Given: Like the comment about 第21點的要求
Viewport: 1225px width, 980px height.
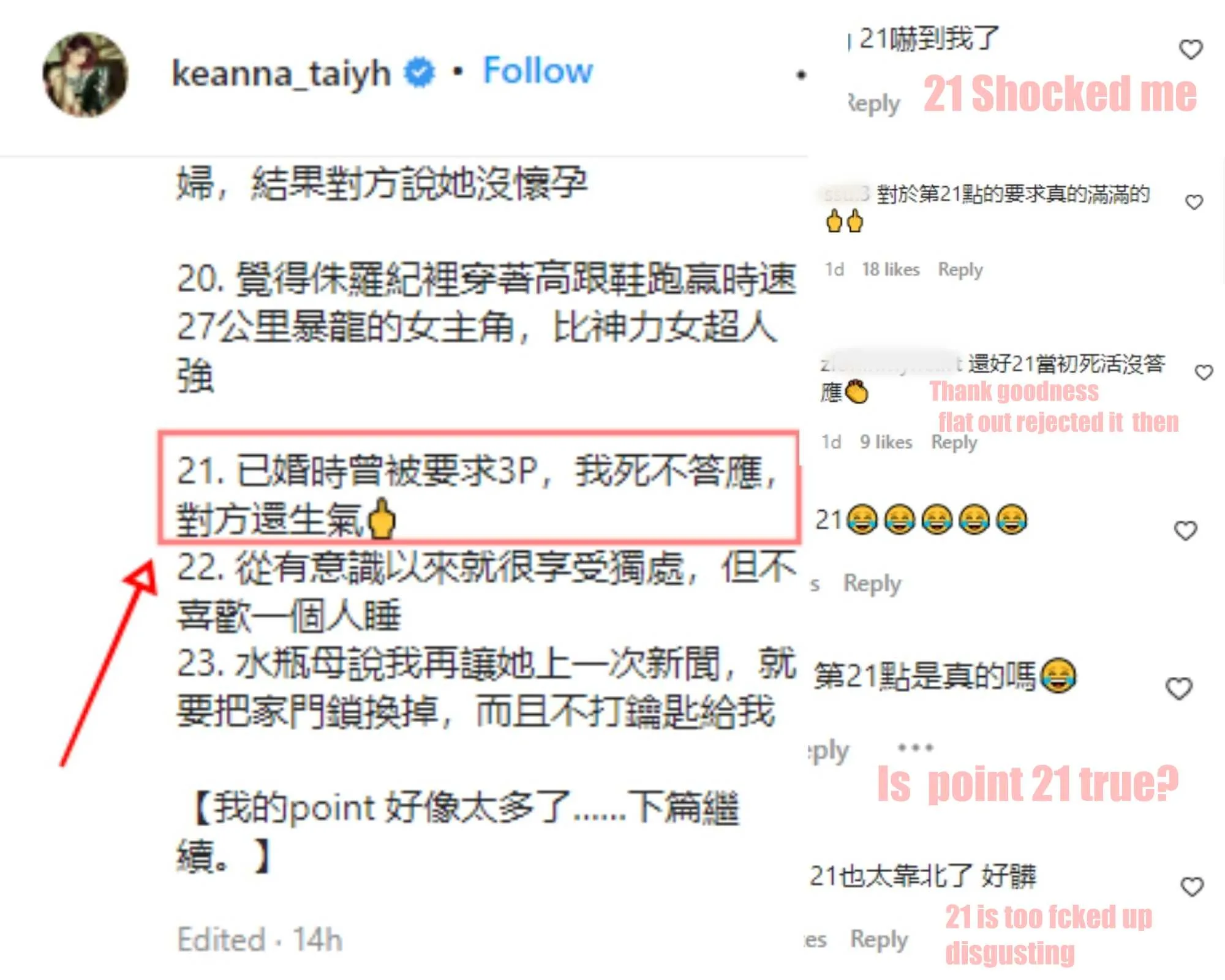Looking at the screenshot, I should pyautogui.click(x=1194, y=202).
